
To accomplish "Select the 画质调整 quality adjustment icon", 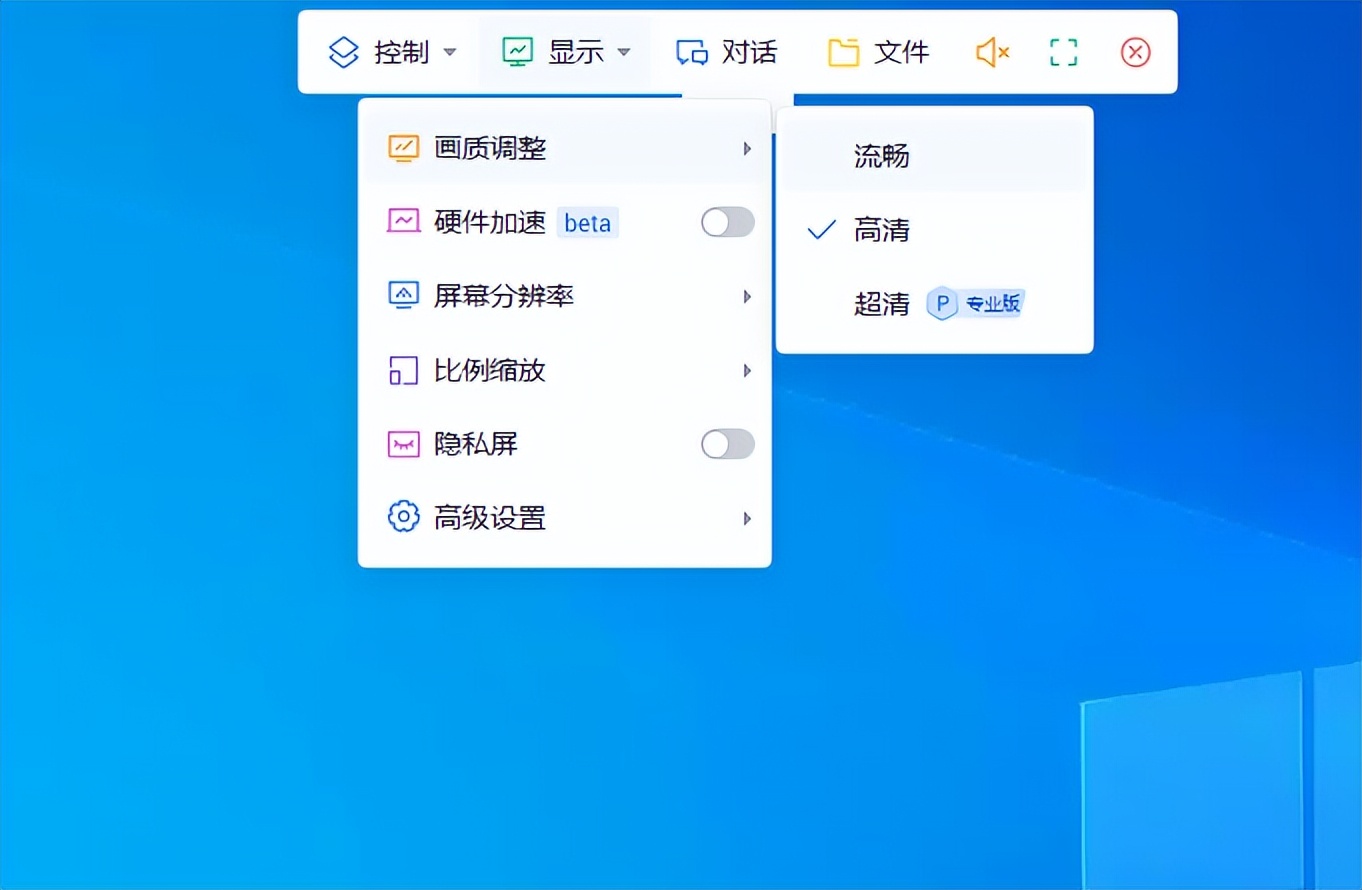I will [402, 147].
